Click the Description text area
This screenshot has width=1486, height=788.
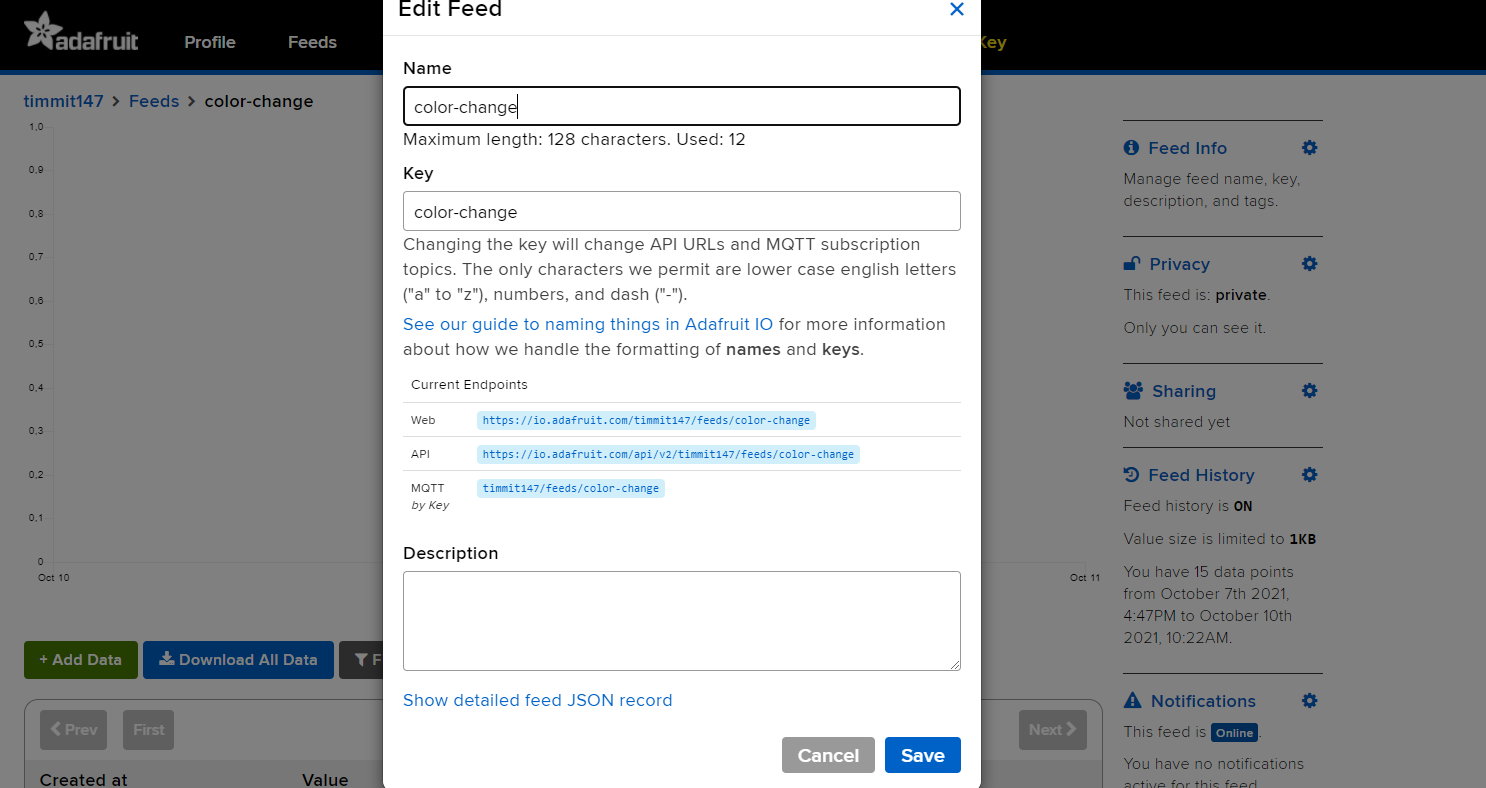[x=682, y=621]
